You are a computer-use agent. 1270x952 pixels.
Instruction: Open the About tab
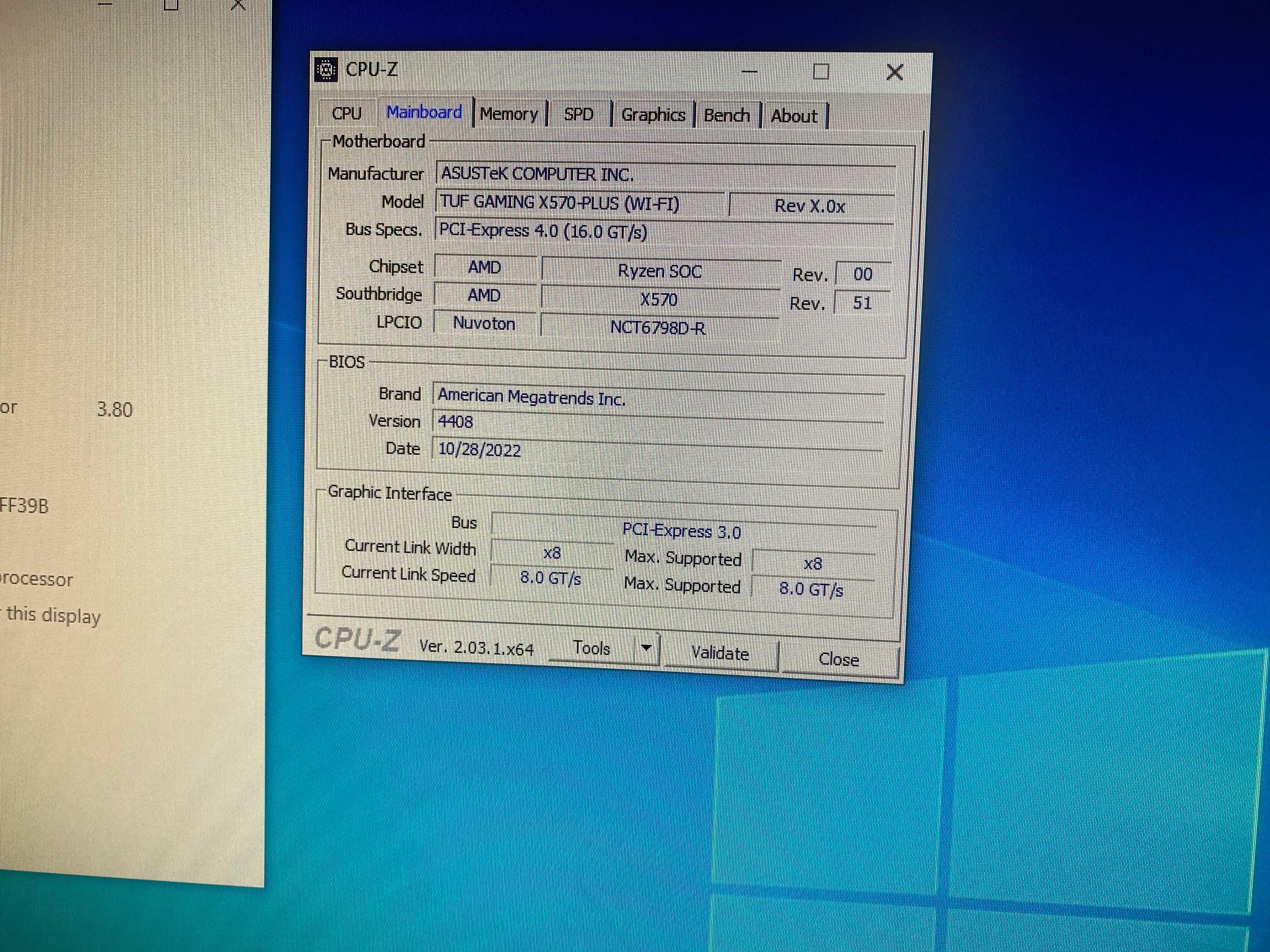(794, 117)
